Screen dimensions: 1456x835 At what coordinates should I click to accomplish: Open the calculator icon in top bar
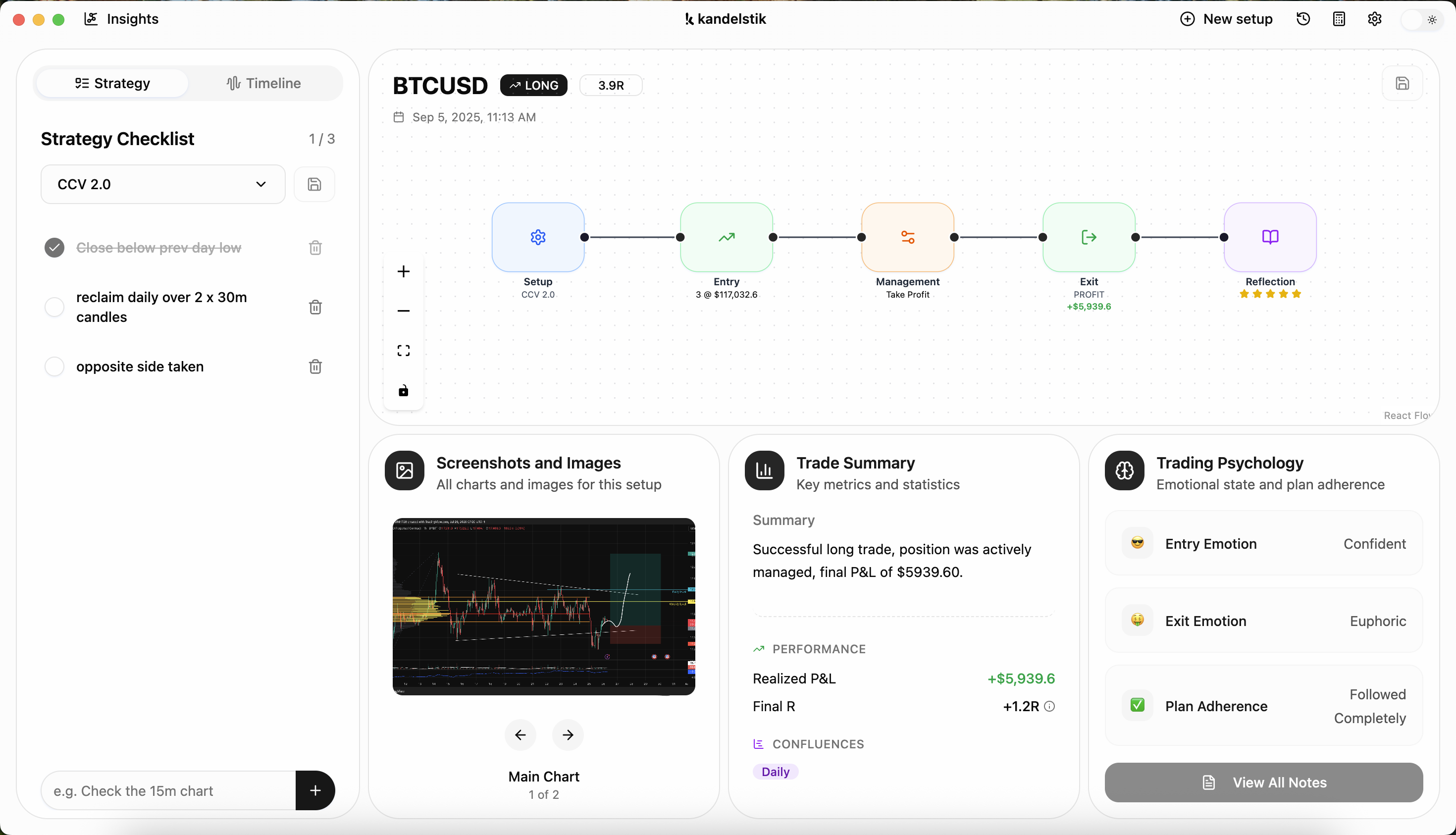click(x=1339, y=19)
